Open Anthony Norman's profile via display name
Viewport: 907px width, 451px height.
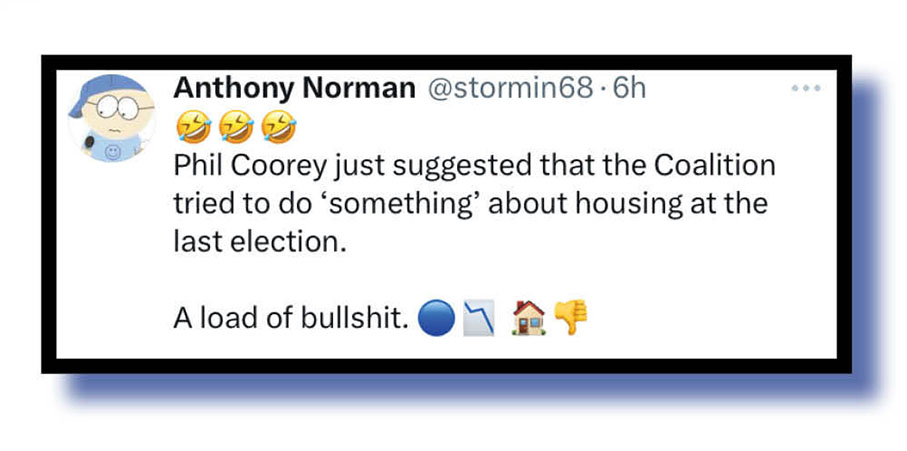point(294,88)
